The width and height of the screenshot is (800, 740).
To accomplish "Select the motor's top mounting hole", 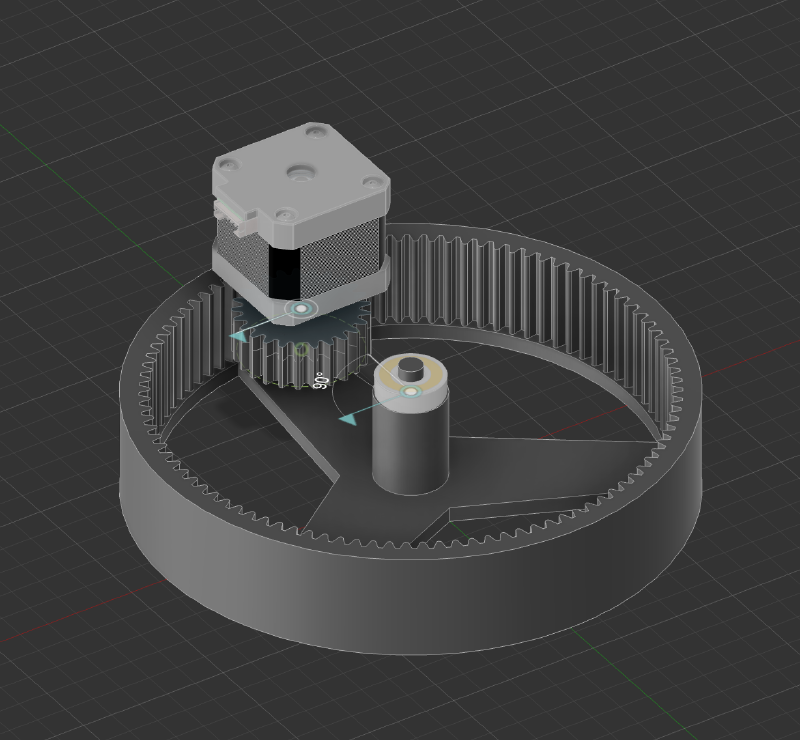I will 300,172.
